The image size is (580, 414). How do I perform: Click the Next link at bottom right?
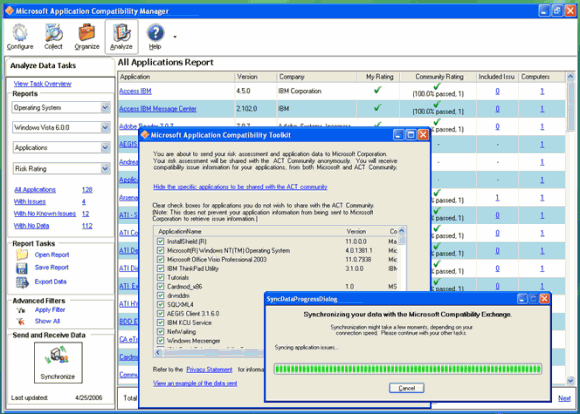point(564,398)
